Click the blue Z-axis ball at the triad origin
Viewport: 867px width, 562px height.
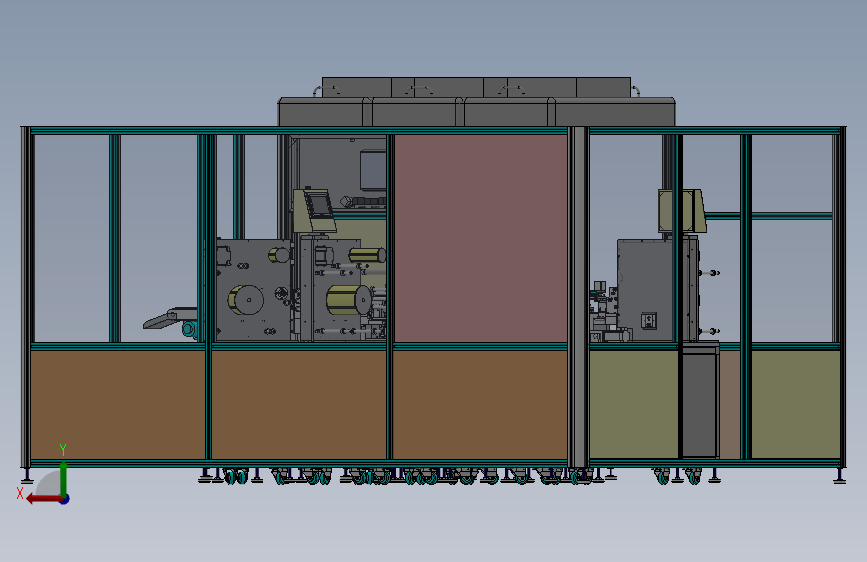pos(65,499)
